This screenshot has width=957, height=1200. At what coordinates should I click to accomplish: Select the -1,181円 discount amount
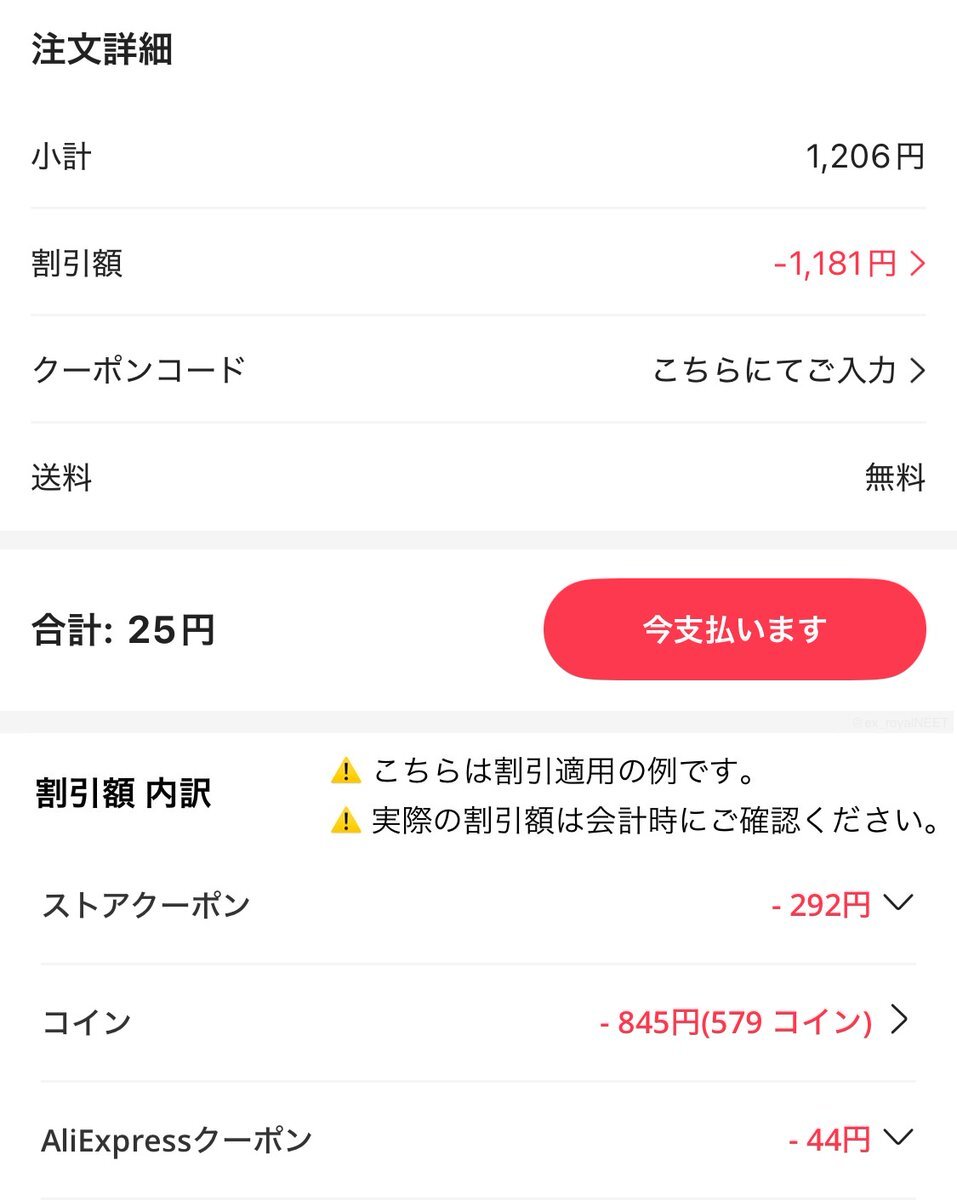pyautogui.click(x=835, y=264)
